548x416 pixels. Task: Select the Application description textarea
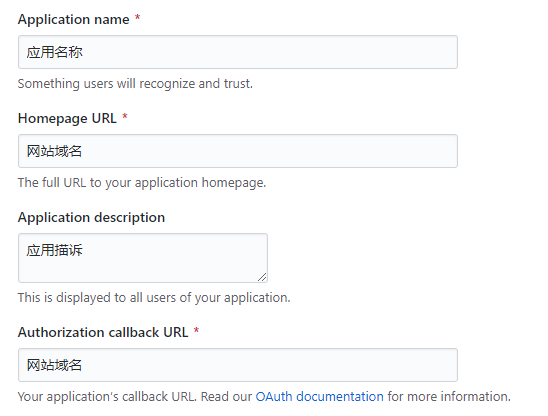tap(143, 258)
